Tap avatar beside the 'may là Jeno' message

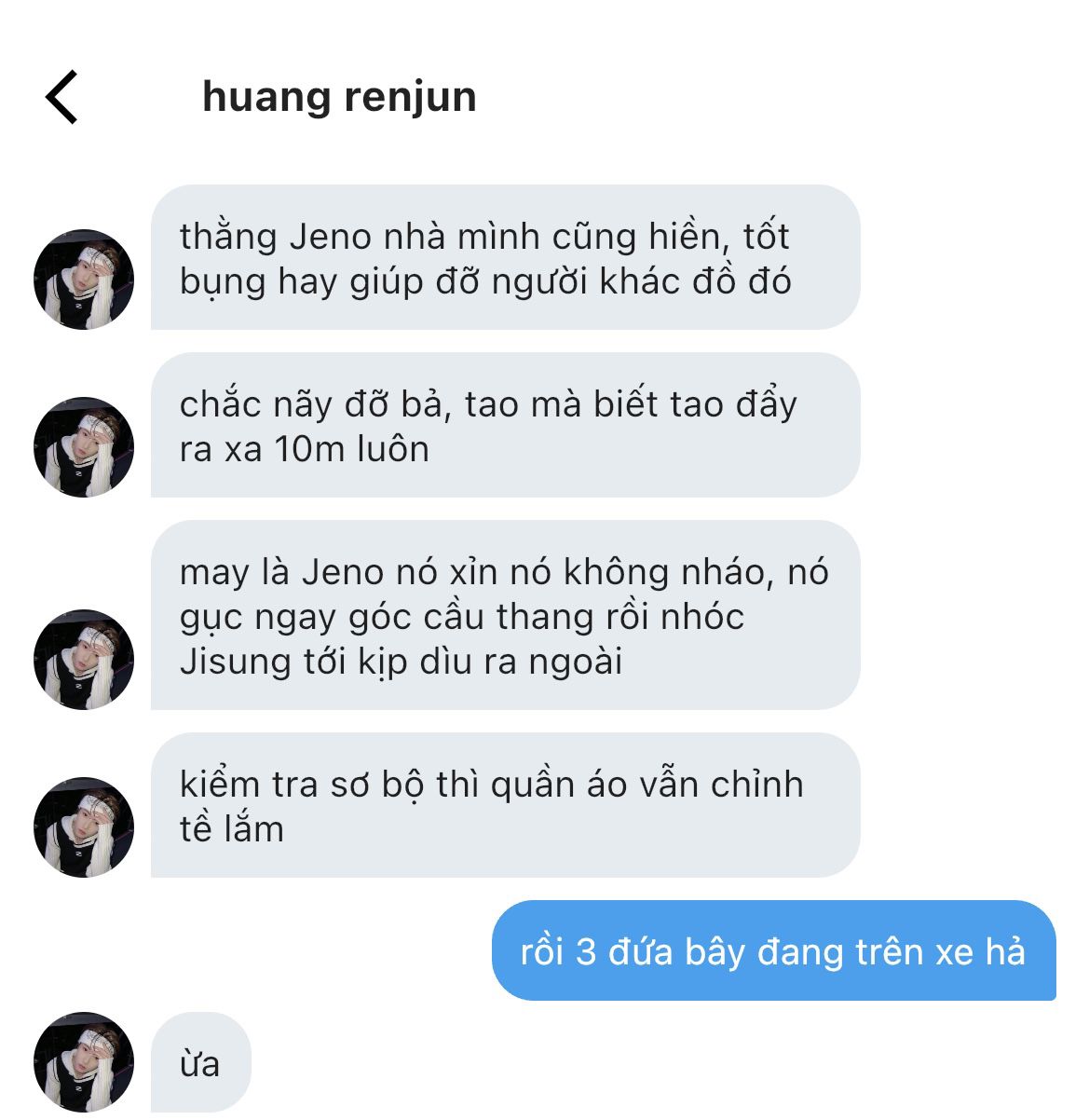tap(84, 660)
